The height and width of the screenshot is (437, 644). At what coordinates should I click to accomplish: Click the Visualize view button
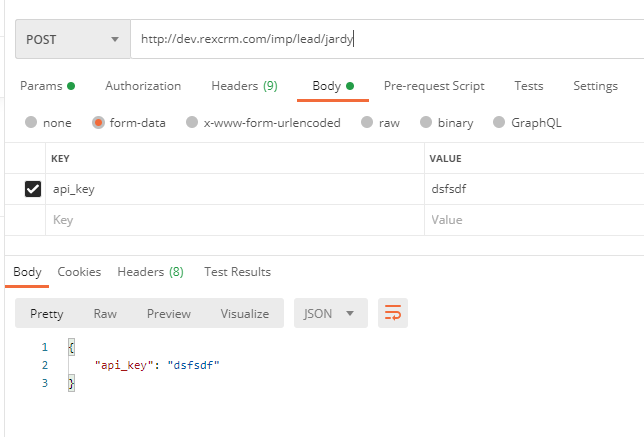[245, 313]
